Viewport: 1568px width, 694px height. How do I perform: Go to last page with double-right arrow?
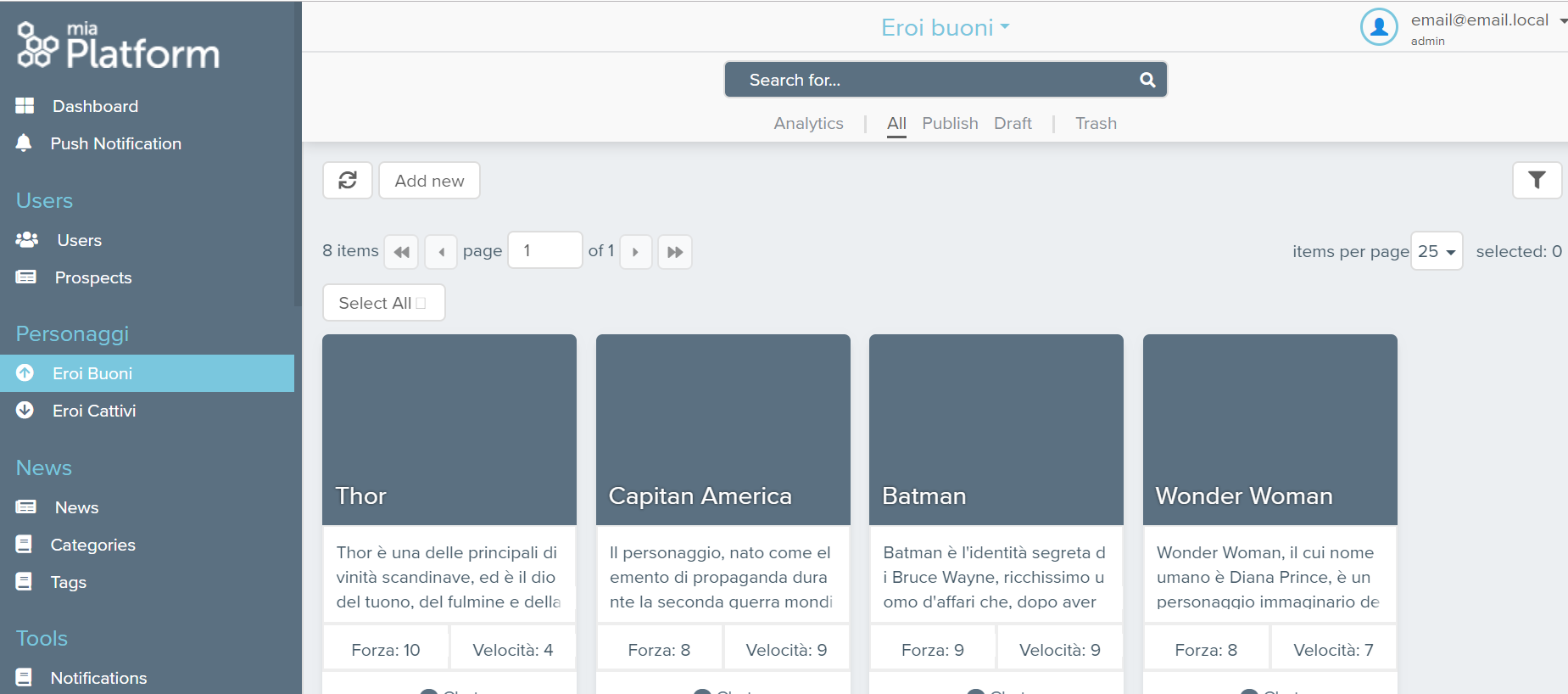675,252
